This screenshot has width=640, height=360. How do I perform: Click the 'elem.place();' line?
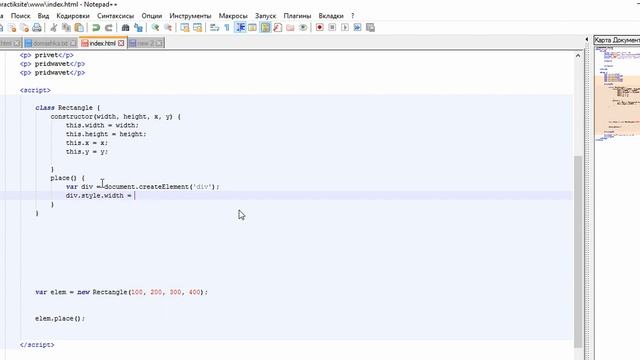coord(60,318)
